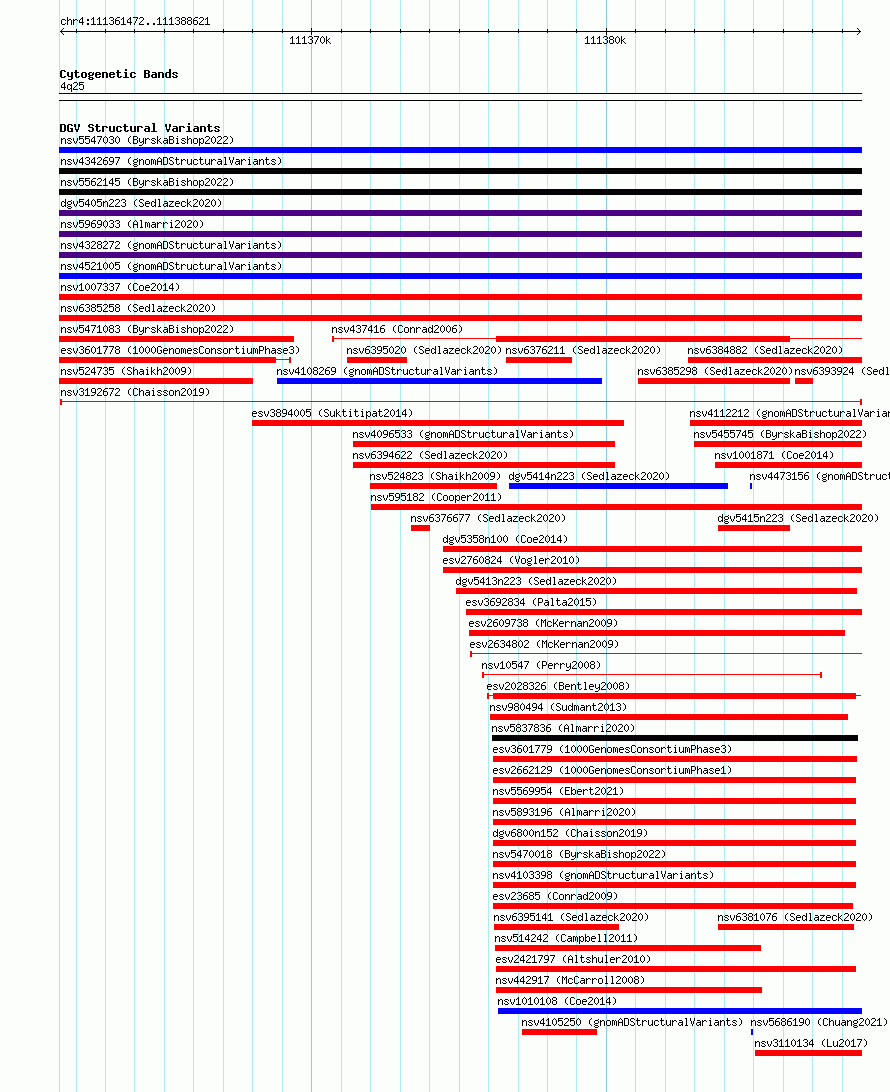Click the nsv10547 (Perry2008) label

point(541,665)
